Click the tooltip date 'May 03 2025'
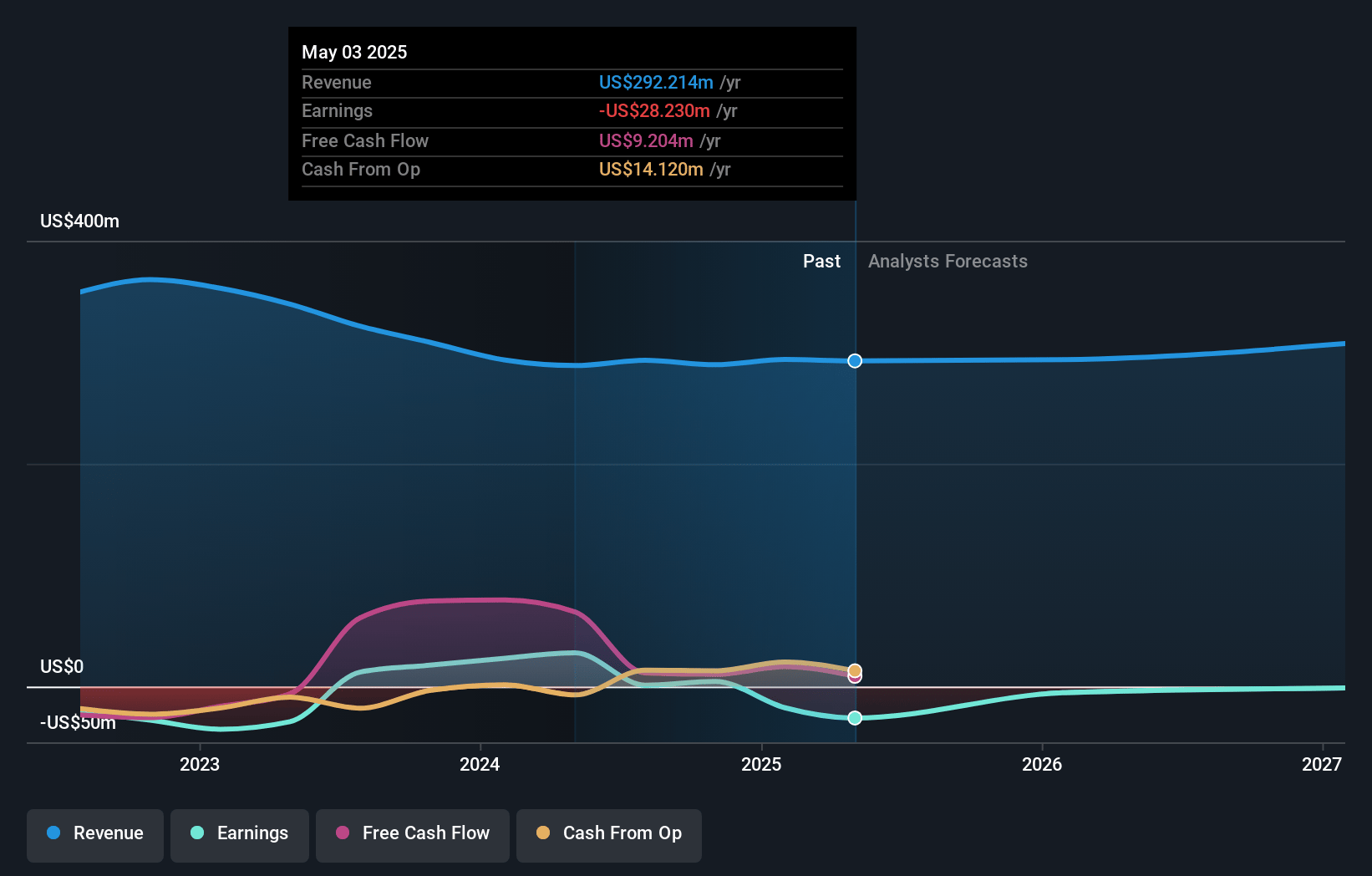Screen dimensions: 1372x876 coord(354,53)
